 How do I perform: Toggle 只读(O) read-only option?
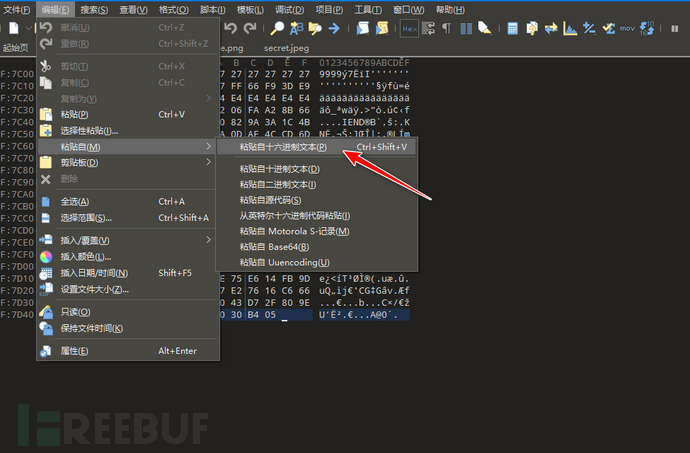tap(128, 312)
